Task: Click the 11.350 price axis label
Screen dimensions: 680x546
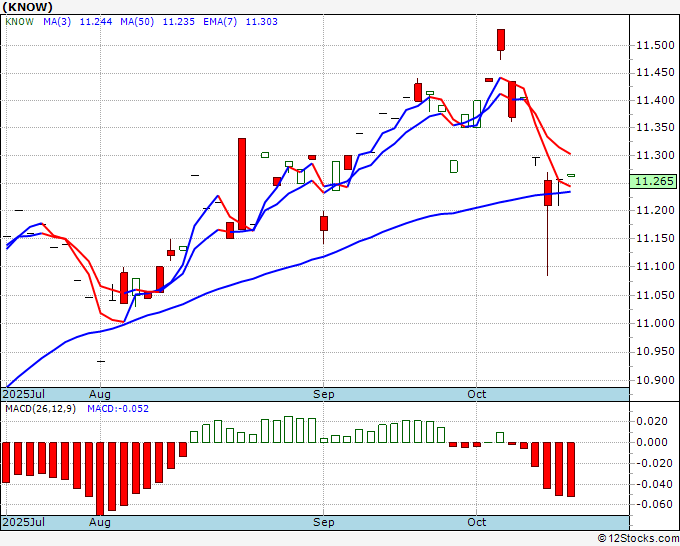Action: (655, 128)
